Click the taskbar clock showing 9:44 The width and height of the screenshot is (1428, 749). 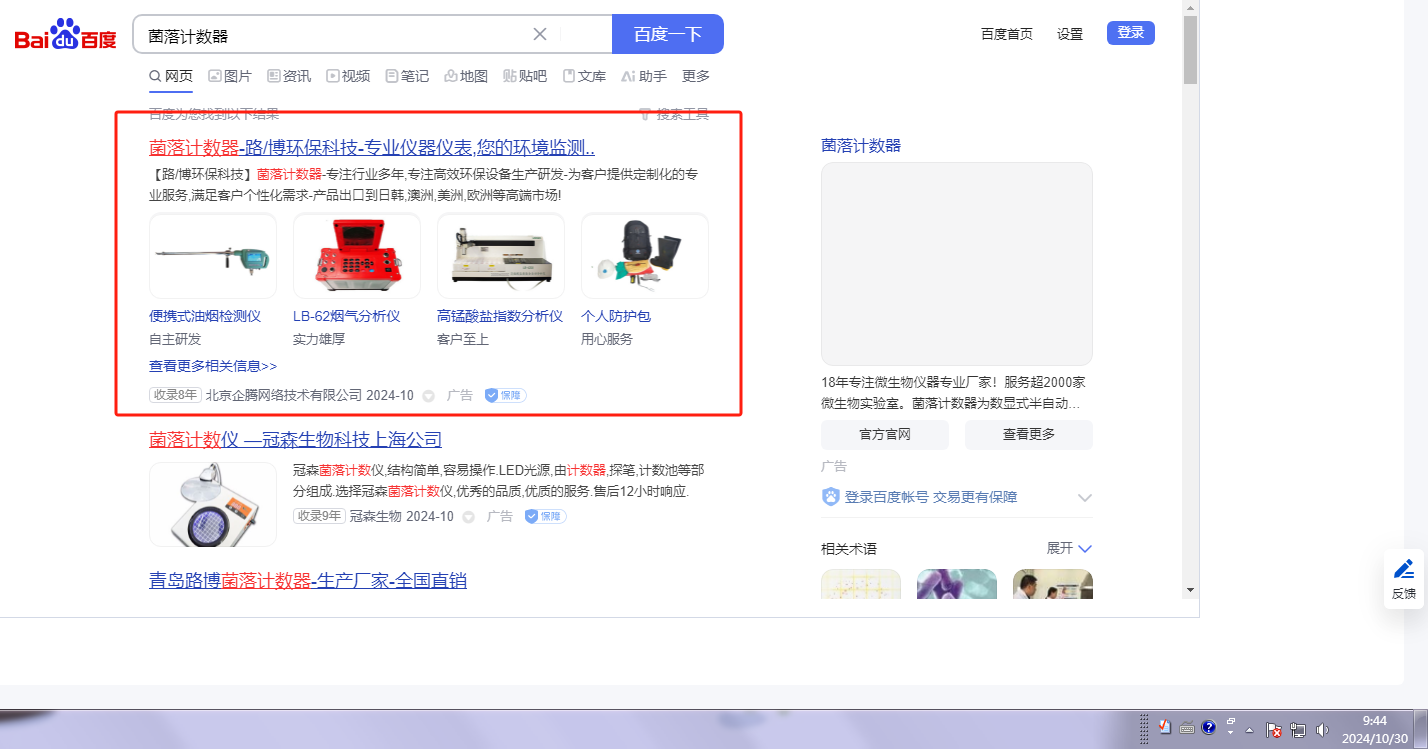[1376, 730]
